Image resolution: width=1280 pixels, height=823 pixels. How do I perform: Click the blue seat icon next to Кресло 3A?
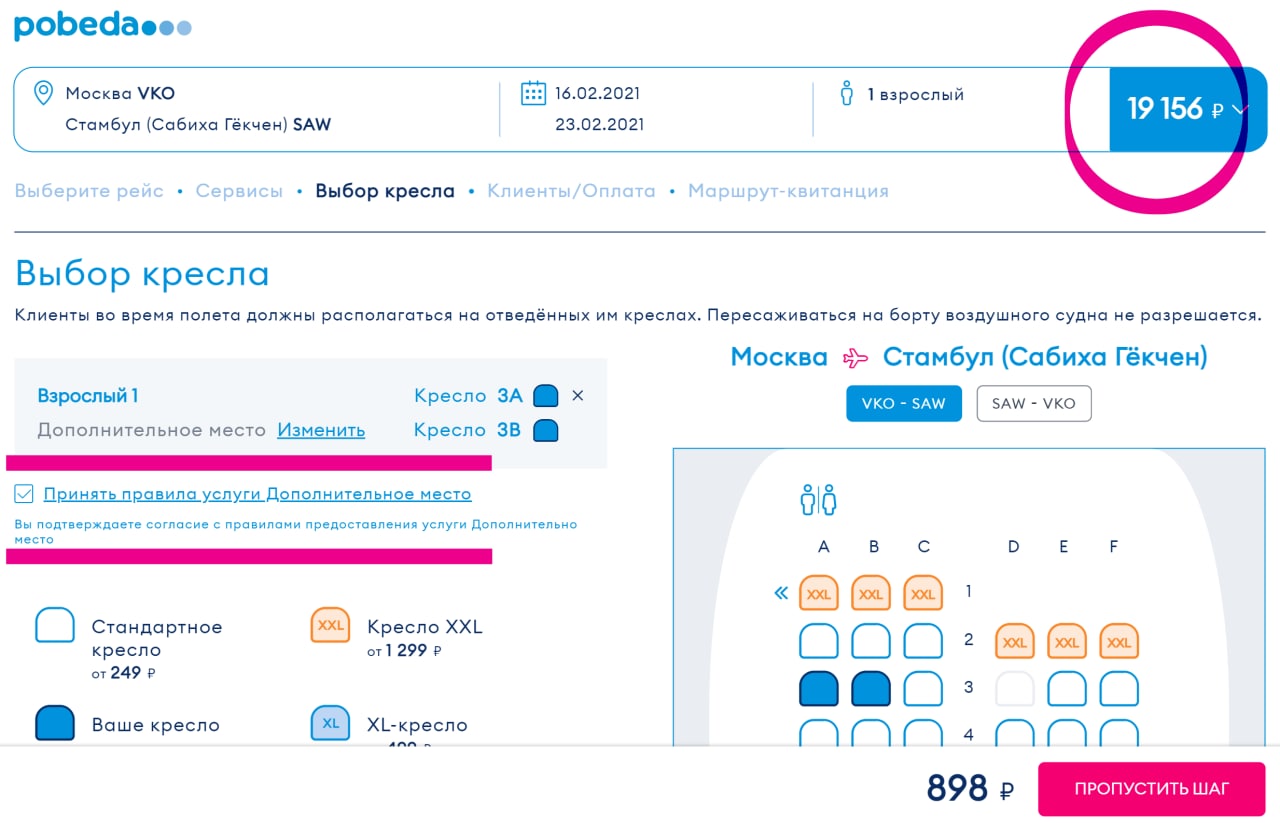(545, 396)
